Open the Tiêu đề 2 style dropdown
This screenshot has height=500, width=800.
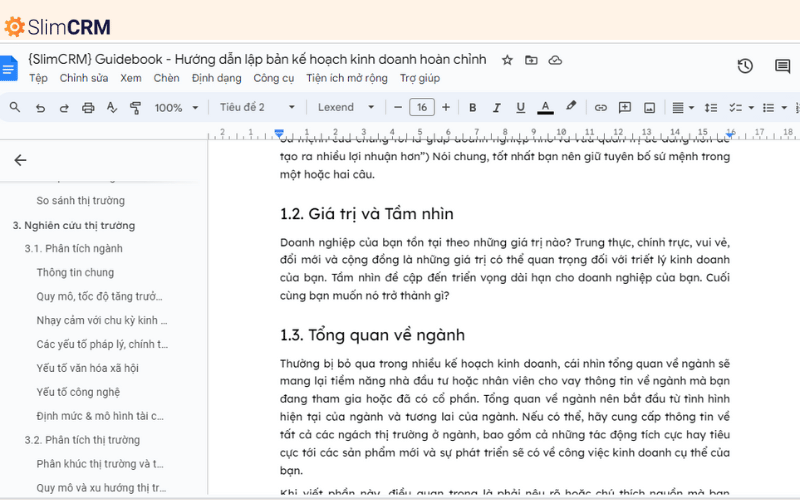coord(257,107)
